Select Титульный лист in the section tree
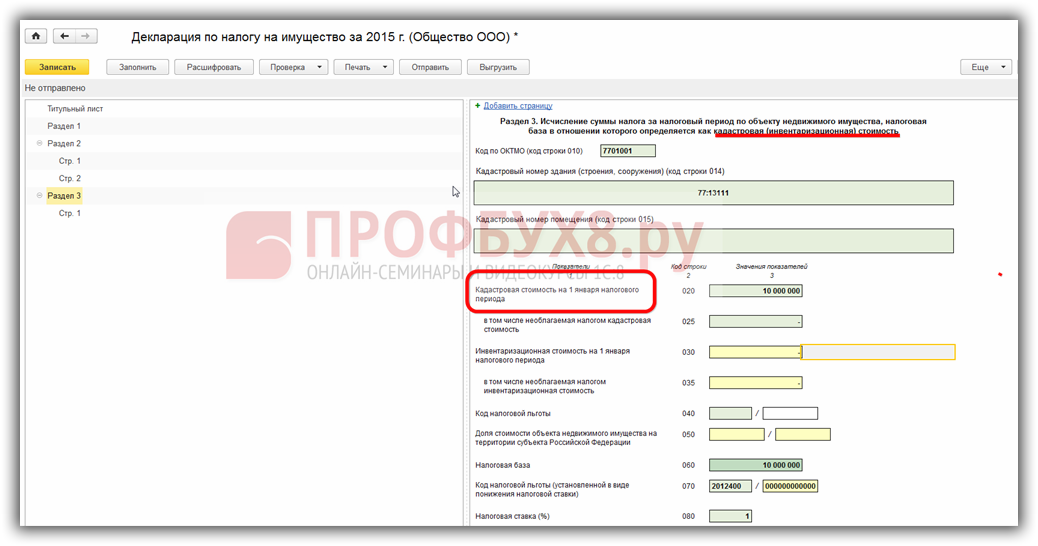1038x546 pixels. coord(75,108)
